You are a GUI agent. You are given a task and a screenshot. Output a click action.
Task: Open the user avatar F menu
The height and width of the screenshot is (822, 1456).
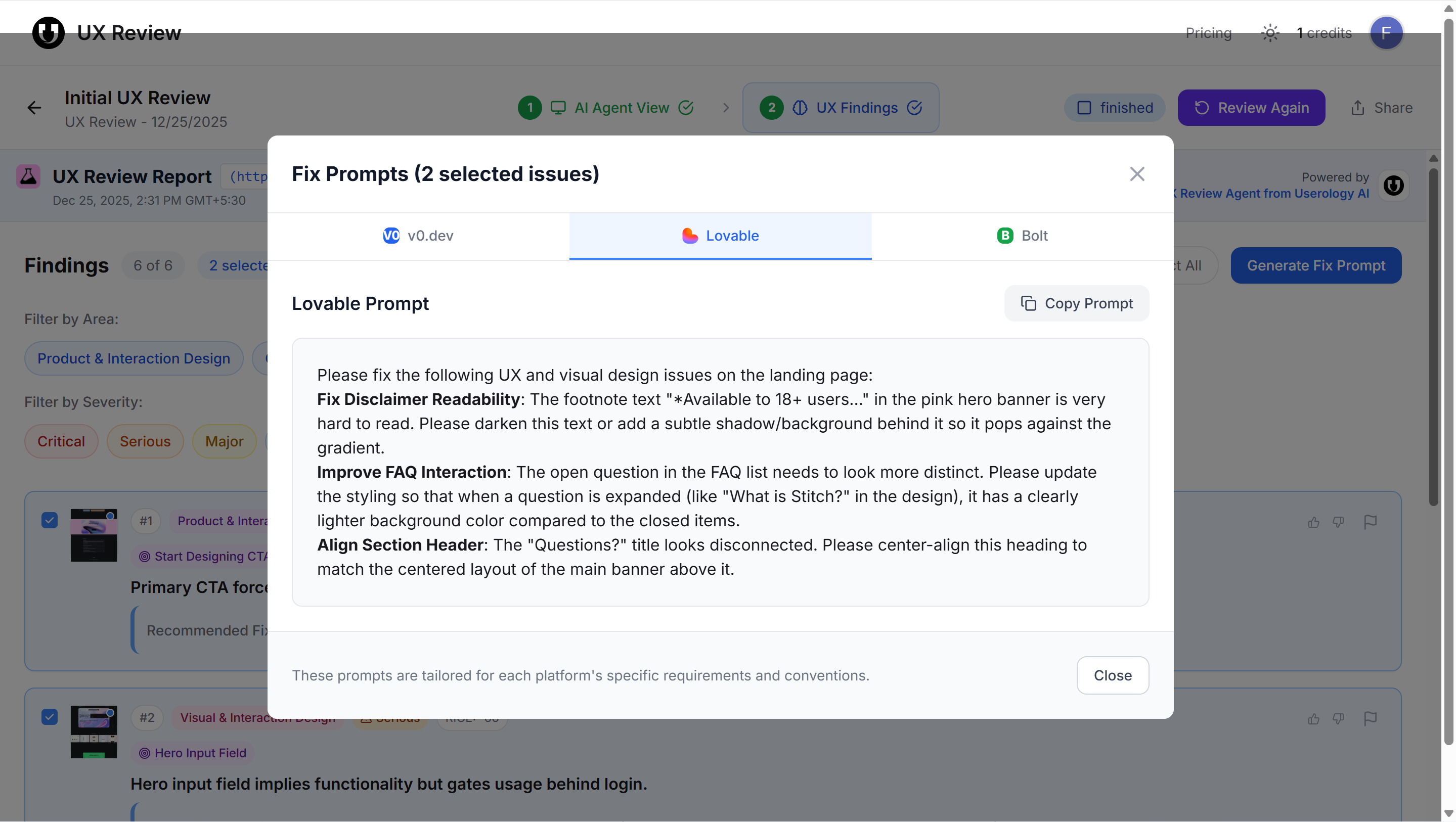[1385, 33]
